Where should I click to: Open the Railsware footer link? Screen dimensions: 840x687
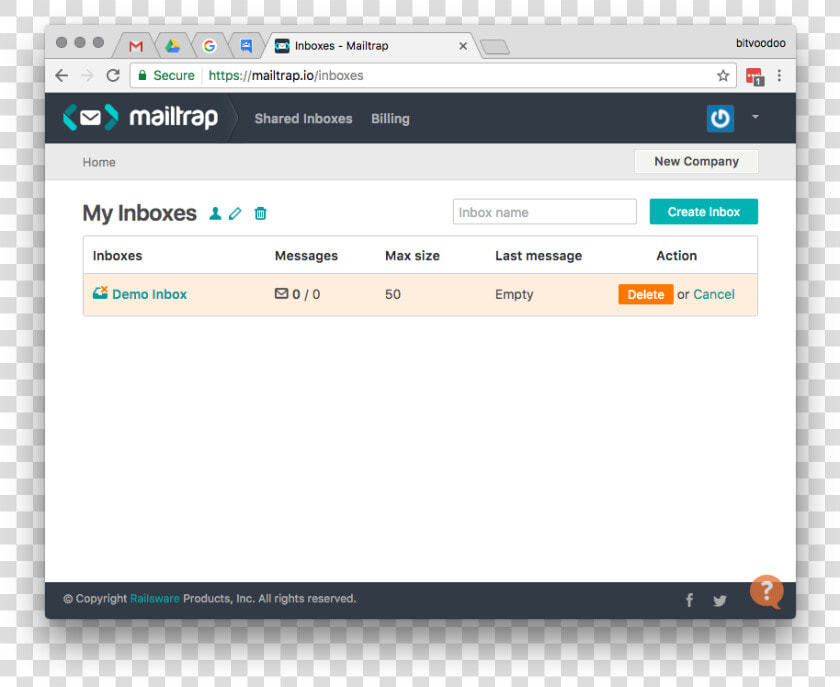click(155, 599)
